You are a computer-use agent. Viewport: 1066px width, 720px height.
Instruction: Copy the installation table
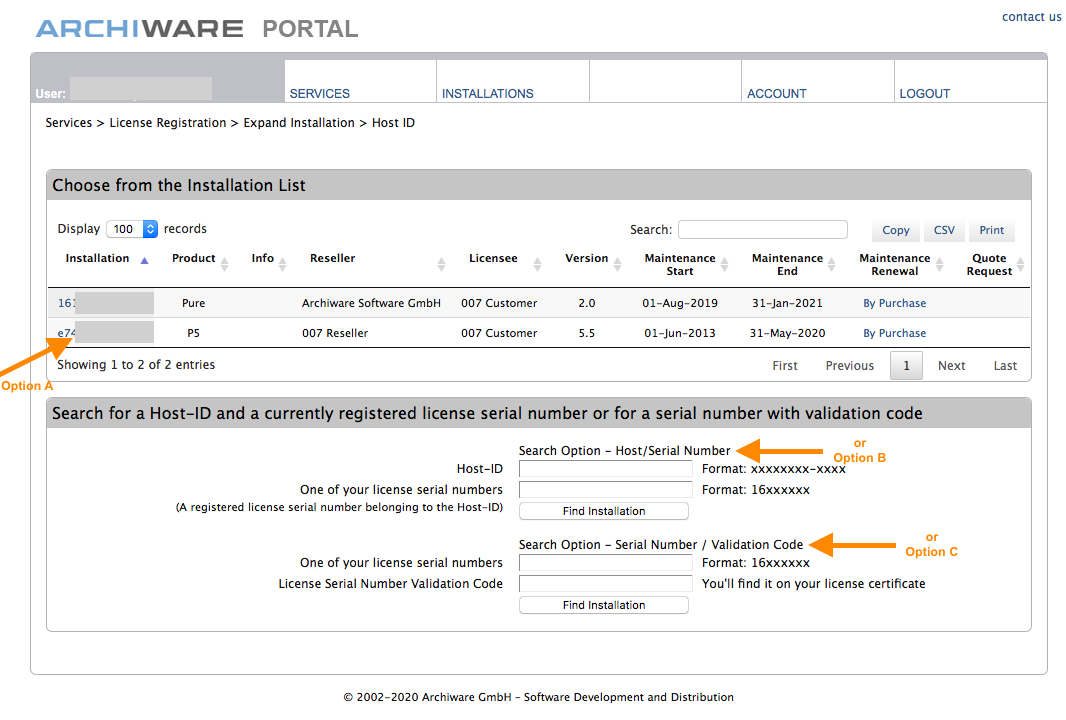[895, 230]
